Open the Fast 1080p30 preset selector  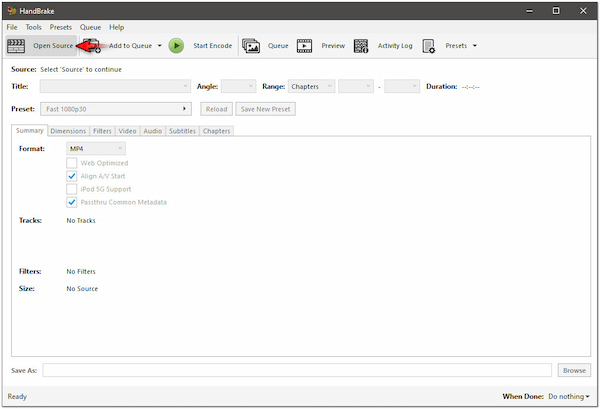pyautogui.click(x=118, y=109)
